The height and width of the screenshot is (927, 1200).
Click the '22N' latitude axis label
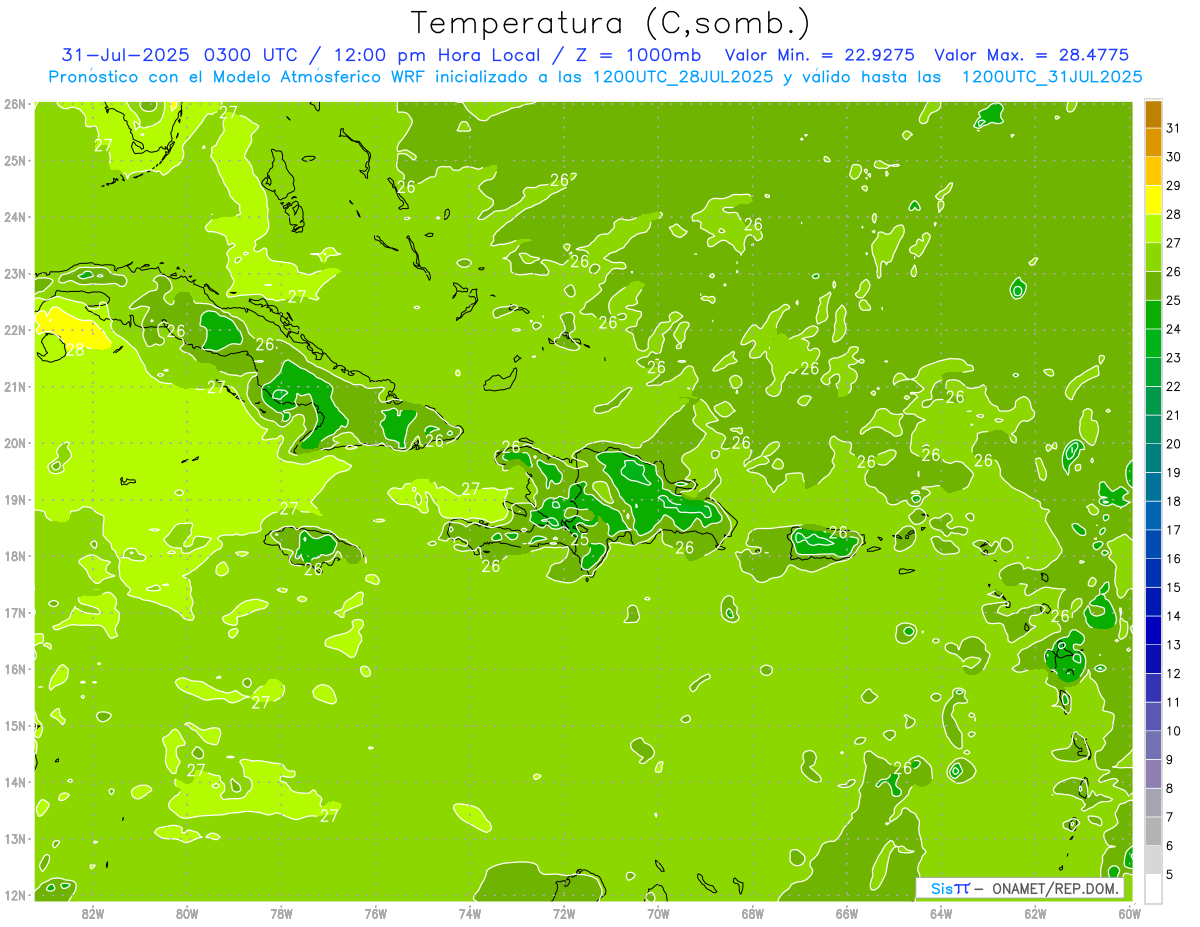pos(15,330)
